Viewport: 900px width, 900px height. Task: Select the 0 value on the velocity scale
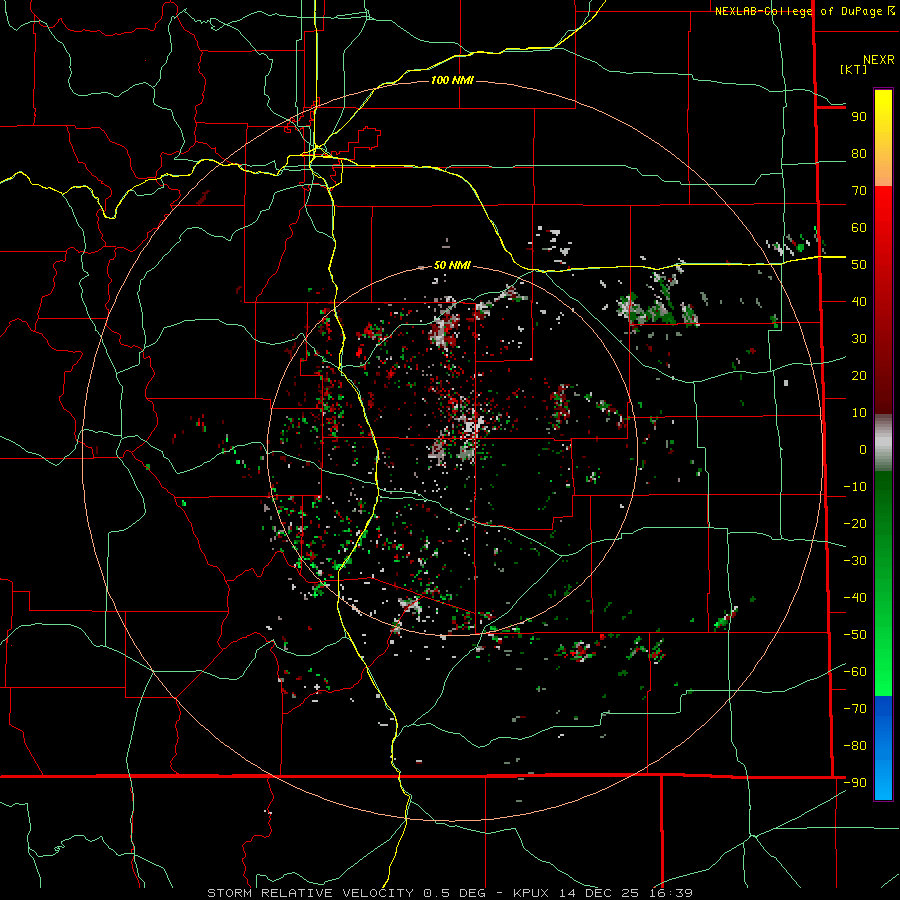[x=863, y=450]
